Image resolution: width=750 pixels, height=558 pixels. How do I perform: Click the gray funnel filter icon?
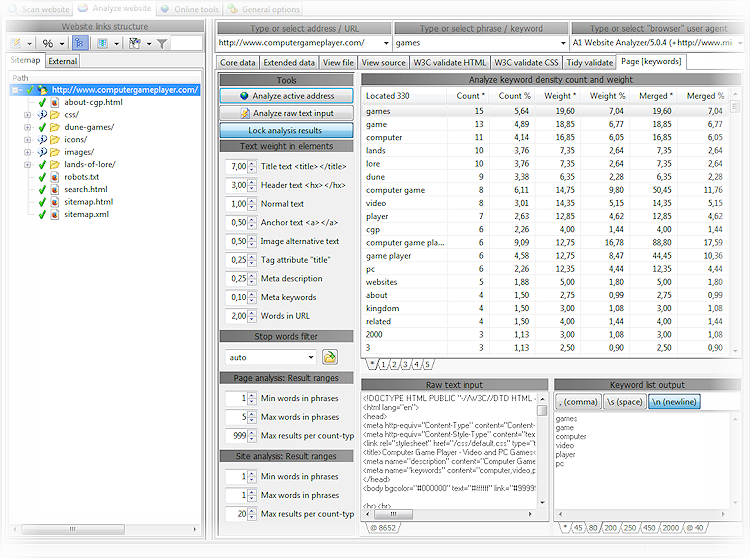click(x=162, y=44)
